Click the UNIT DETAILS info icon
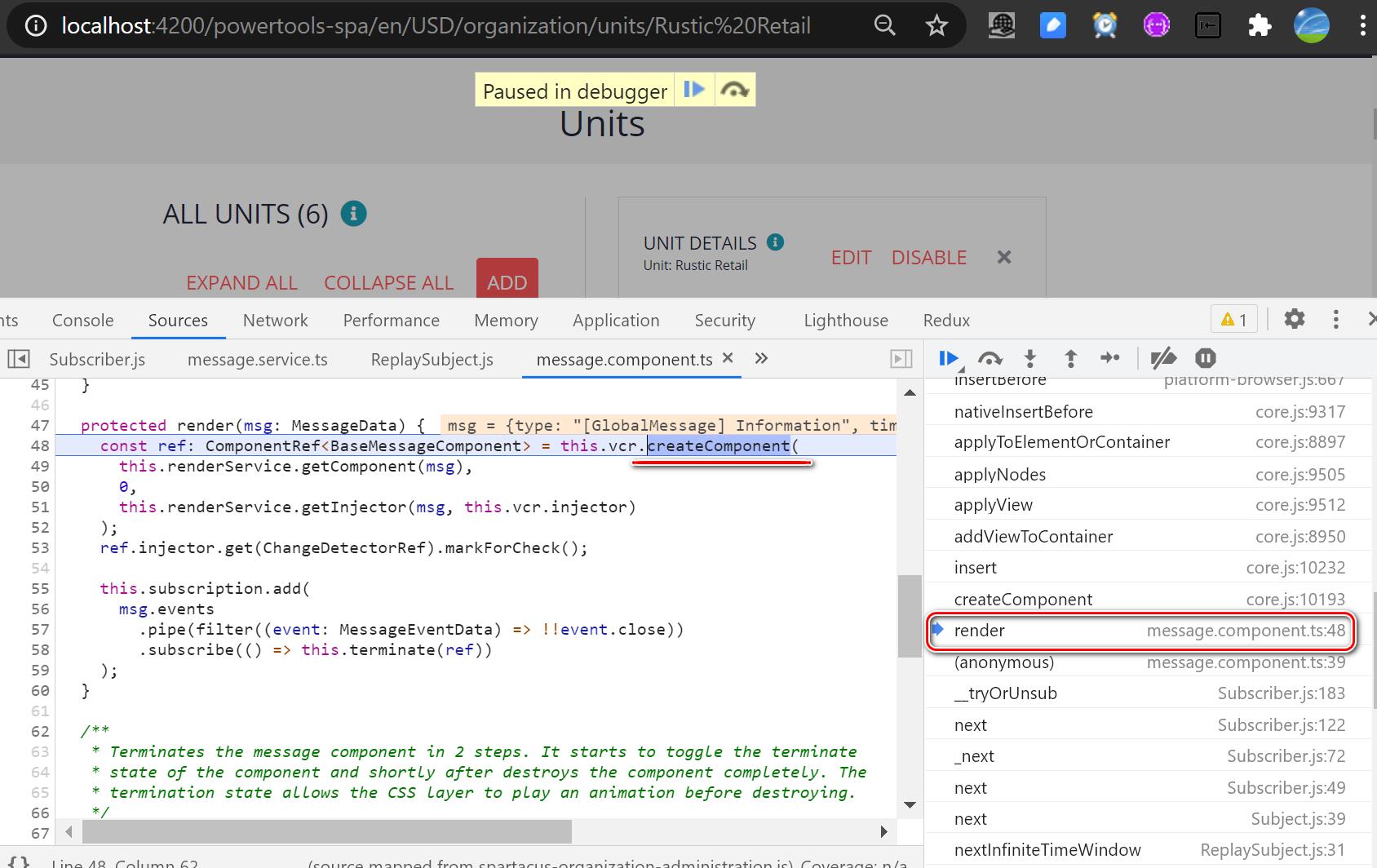The height and width of the screenshot is (868, 1377). pyautogui.click(x=776, y=241)
